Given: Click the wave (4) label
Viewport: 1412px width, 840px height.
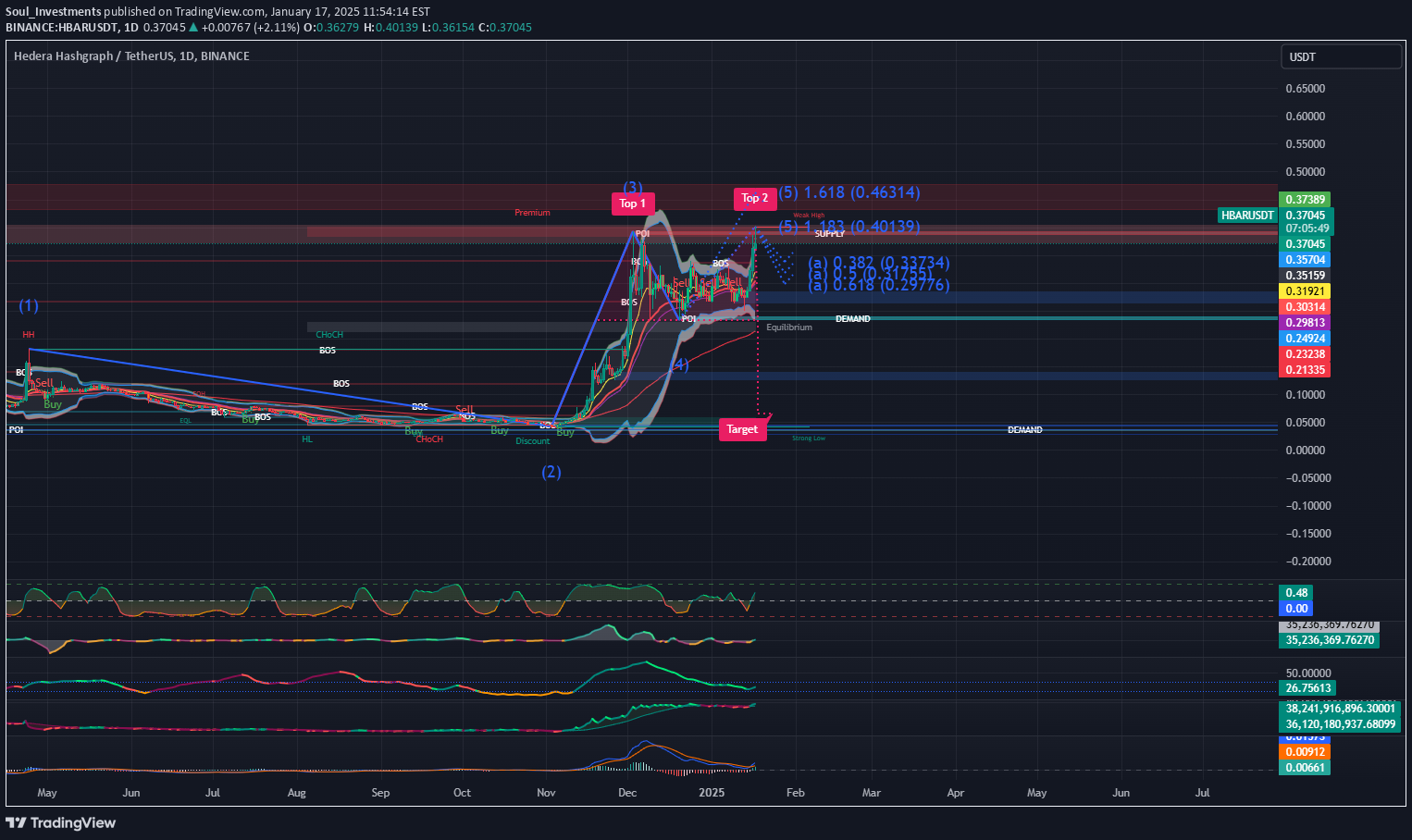Looking at the screenshot, I should pos(679,365).
